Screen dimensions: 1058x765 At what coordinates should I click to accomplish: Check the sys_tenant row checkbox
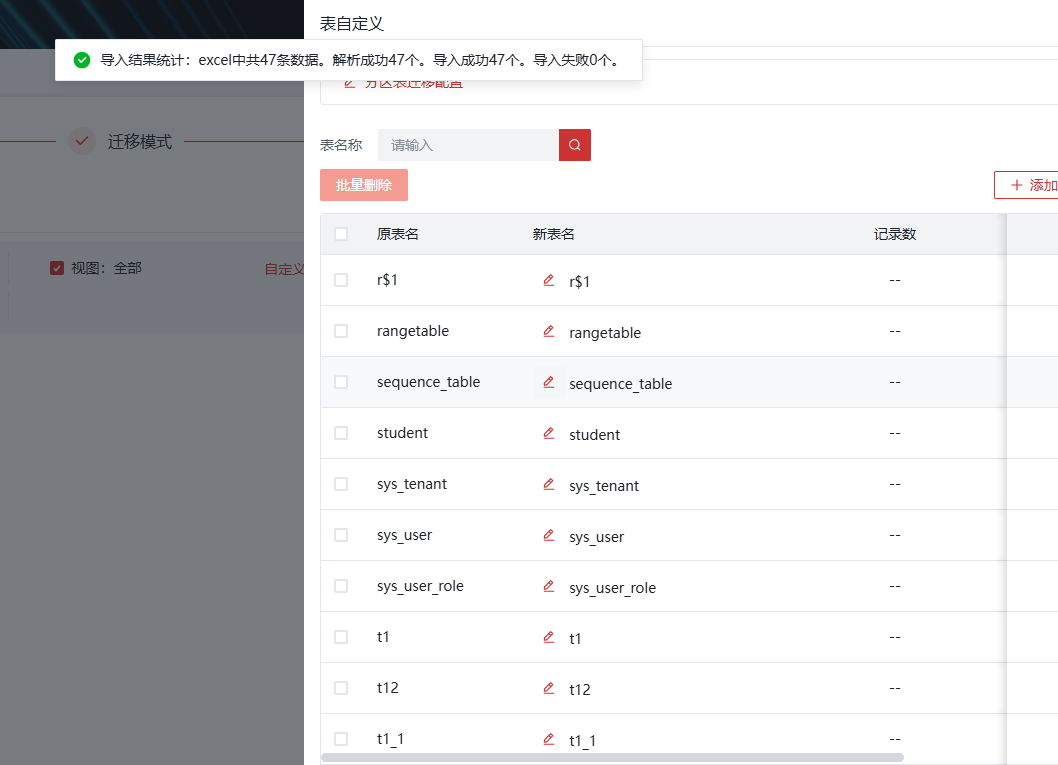point(341,484)
